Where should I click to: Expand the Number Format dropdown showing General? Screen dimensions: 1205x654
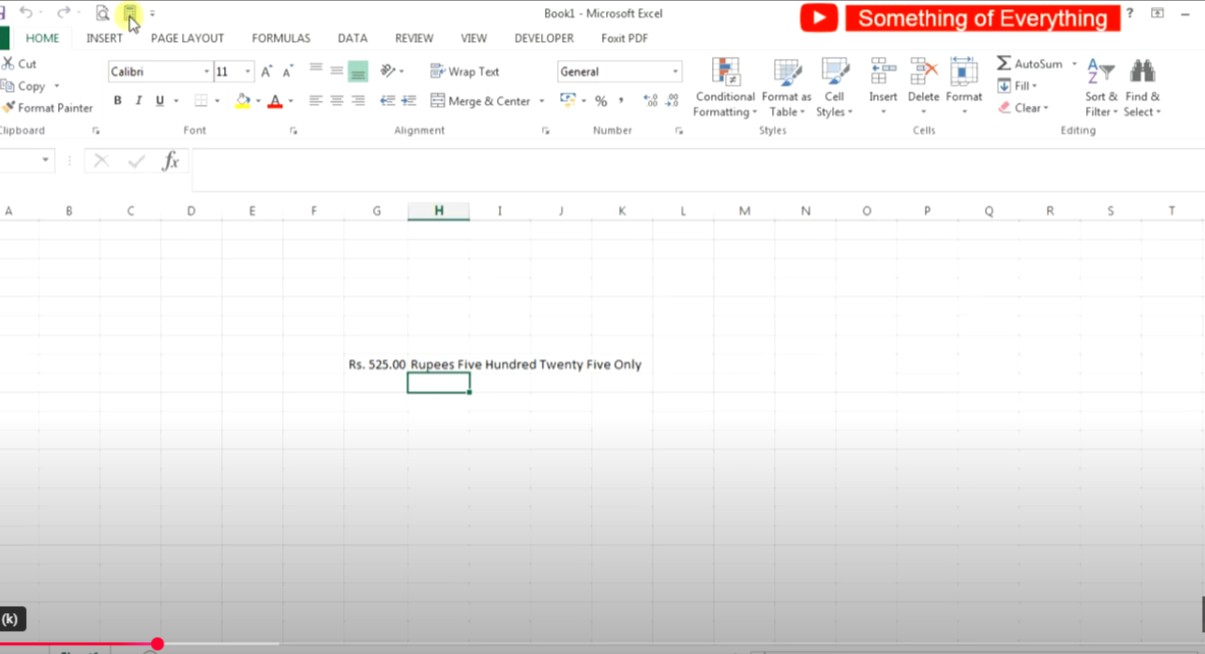[673, 71]
